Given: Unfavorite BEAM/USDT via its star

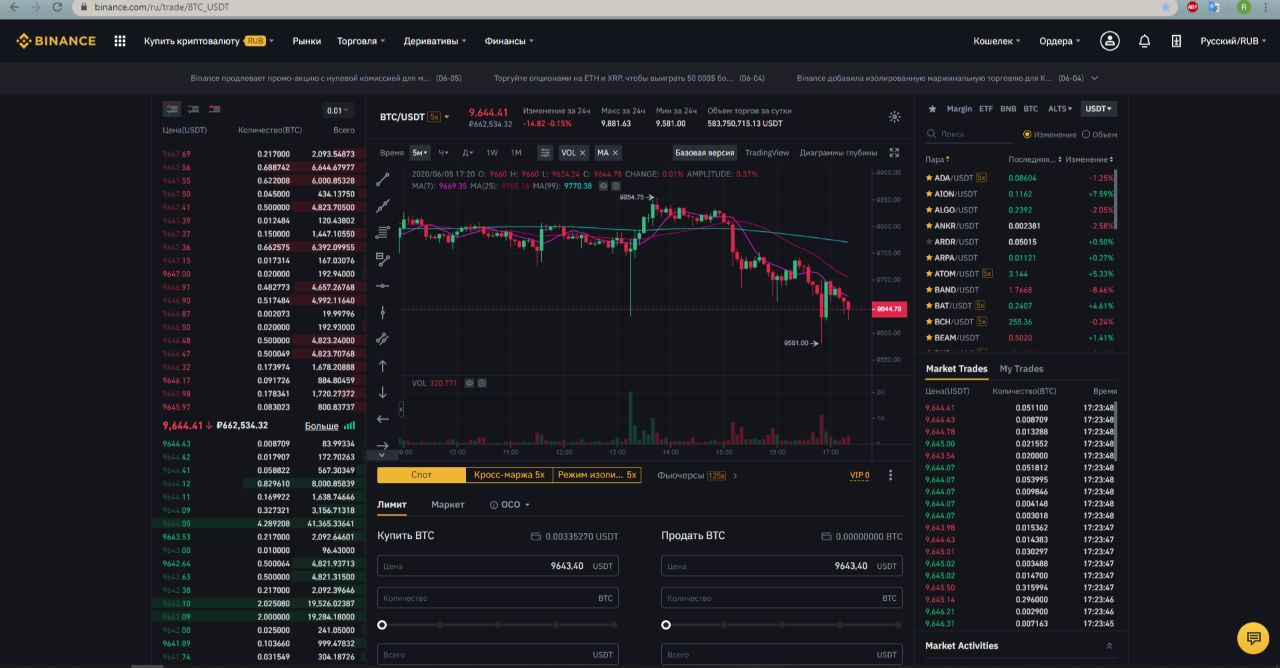Looking at the screenshot, I should (929, 338).
